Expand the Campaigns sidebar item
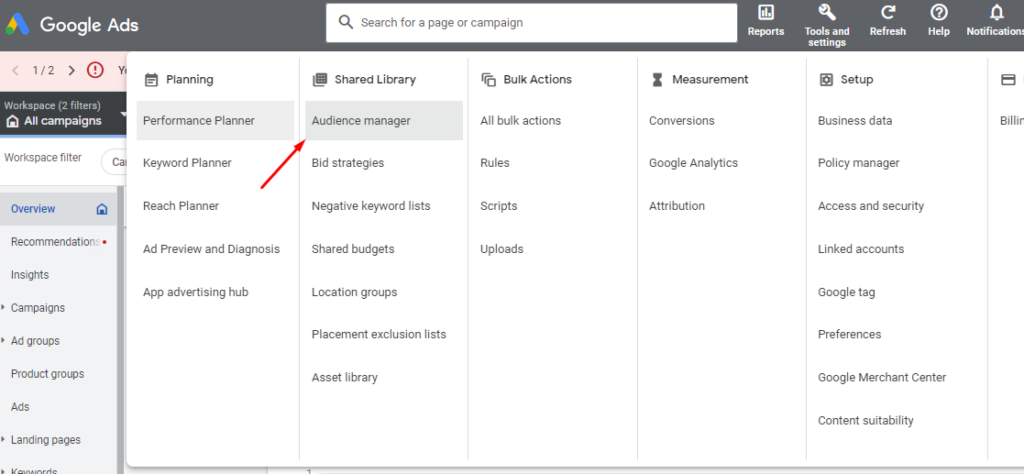 [3, 308]
